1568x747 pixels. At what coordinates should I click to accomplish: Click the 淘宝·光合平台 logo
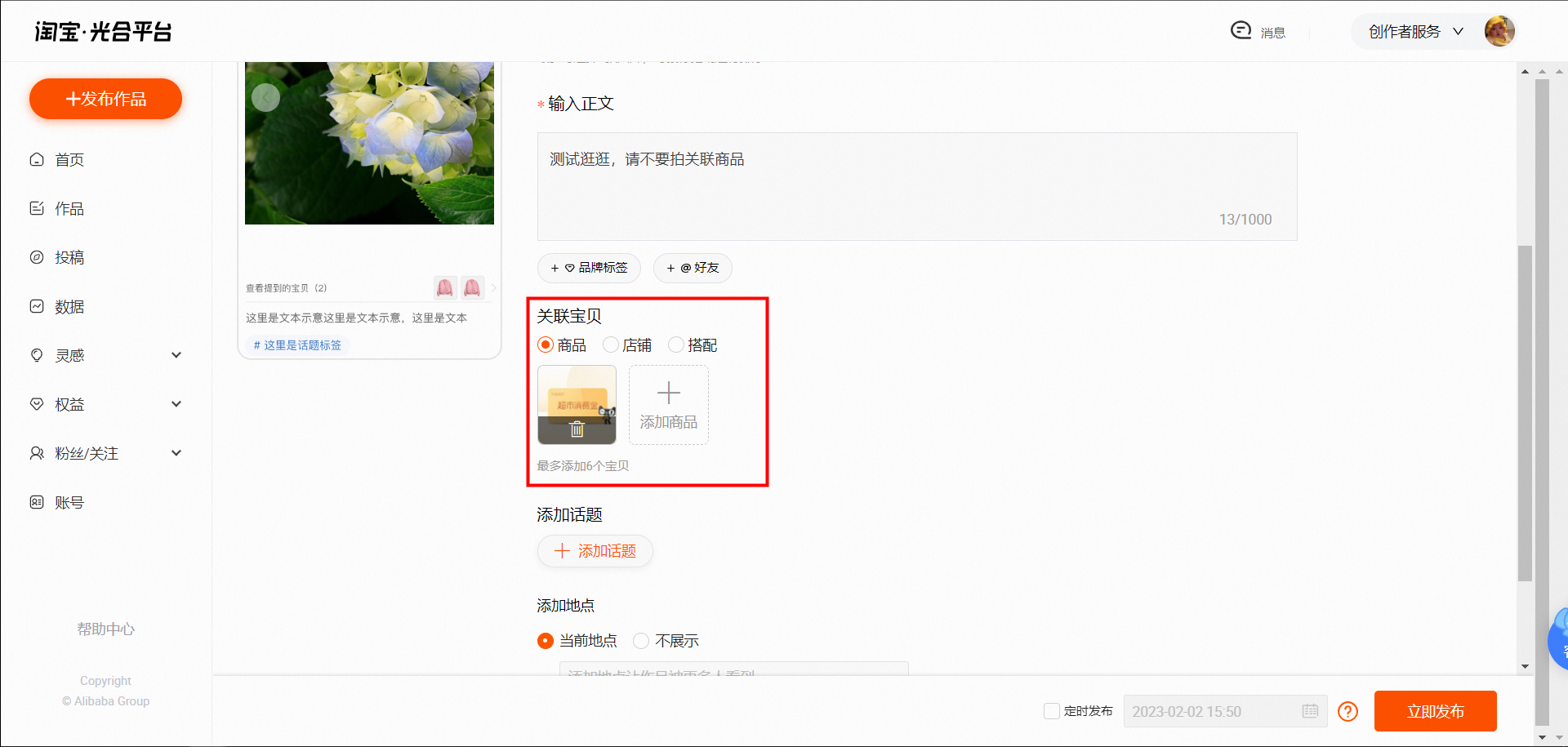click(x=104, y=32)
